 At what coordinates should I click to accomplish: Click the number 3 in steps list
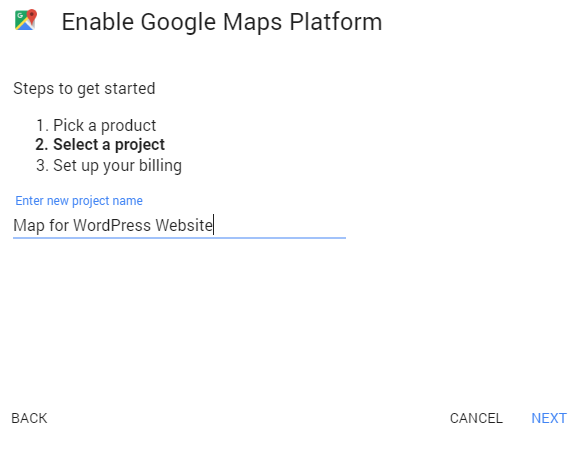[42, 166]
